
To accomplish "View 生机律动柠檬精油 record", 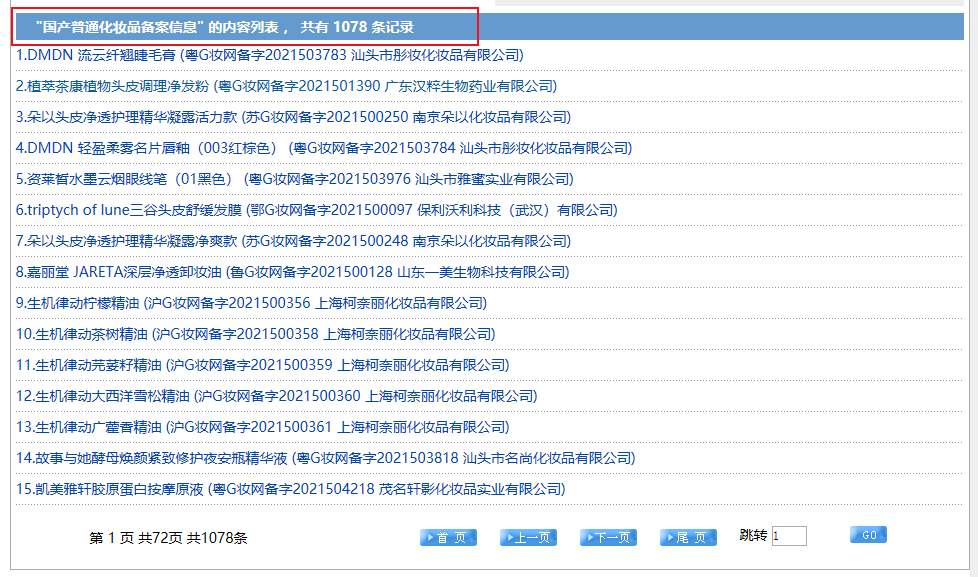I will (251, 303).
